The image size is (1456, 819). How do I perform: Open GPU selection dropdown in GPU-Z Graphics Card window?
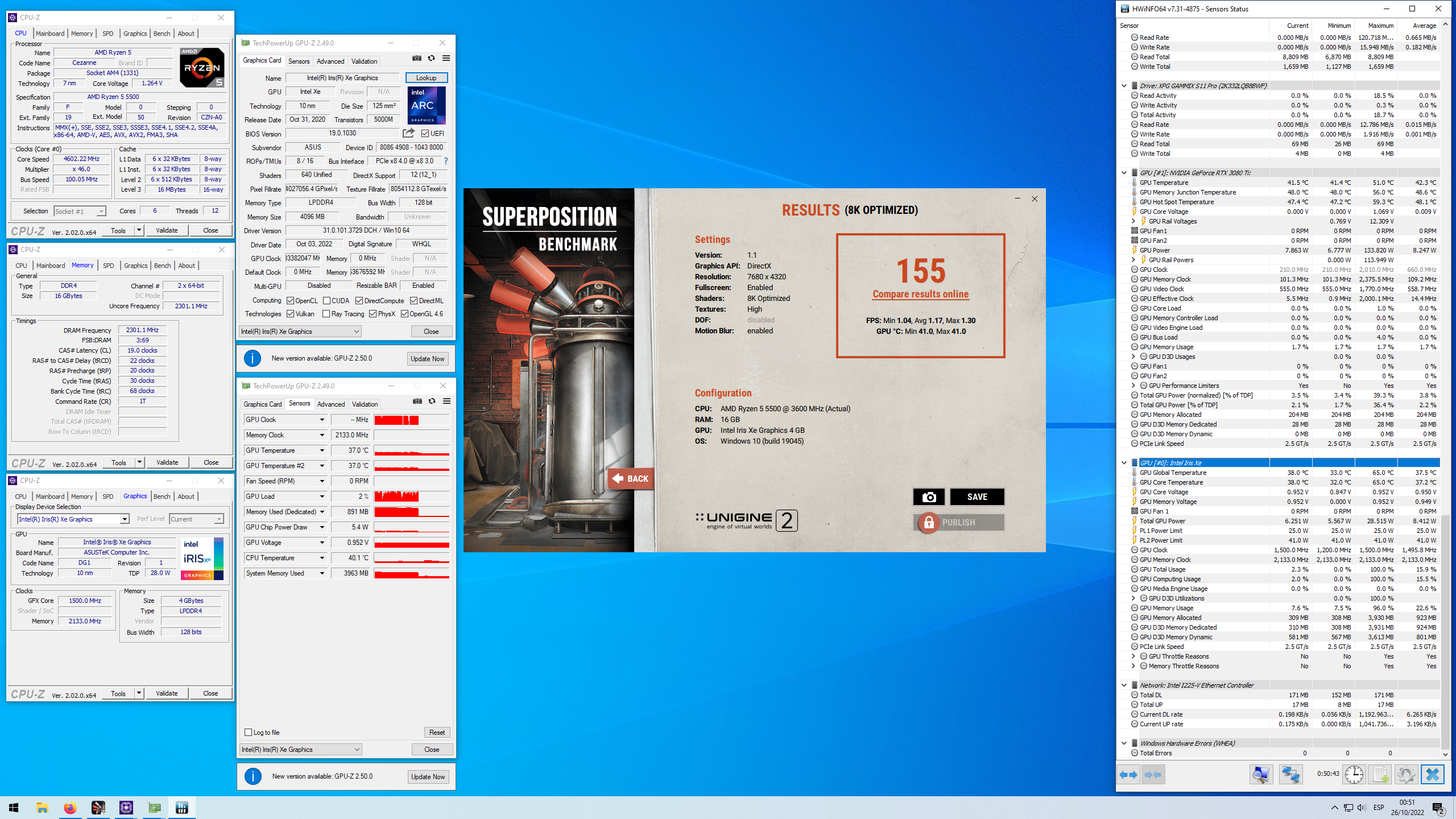pyautogui.click(x=300, y=332)
